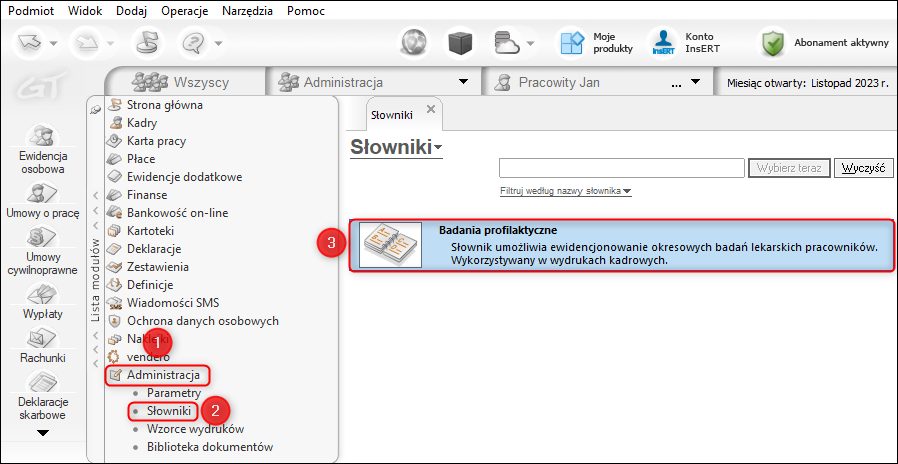Open Umowy o pracę shortcut
This screenshot has width=898, height=464.
click(x=43, y=202)
